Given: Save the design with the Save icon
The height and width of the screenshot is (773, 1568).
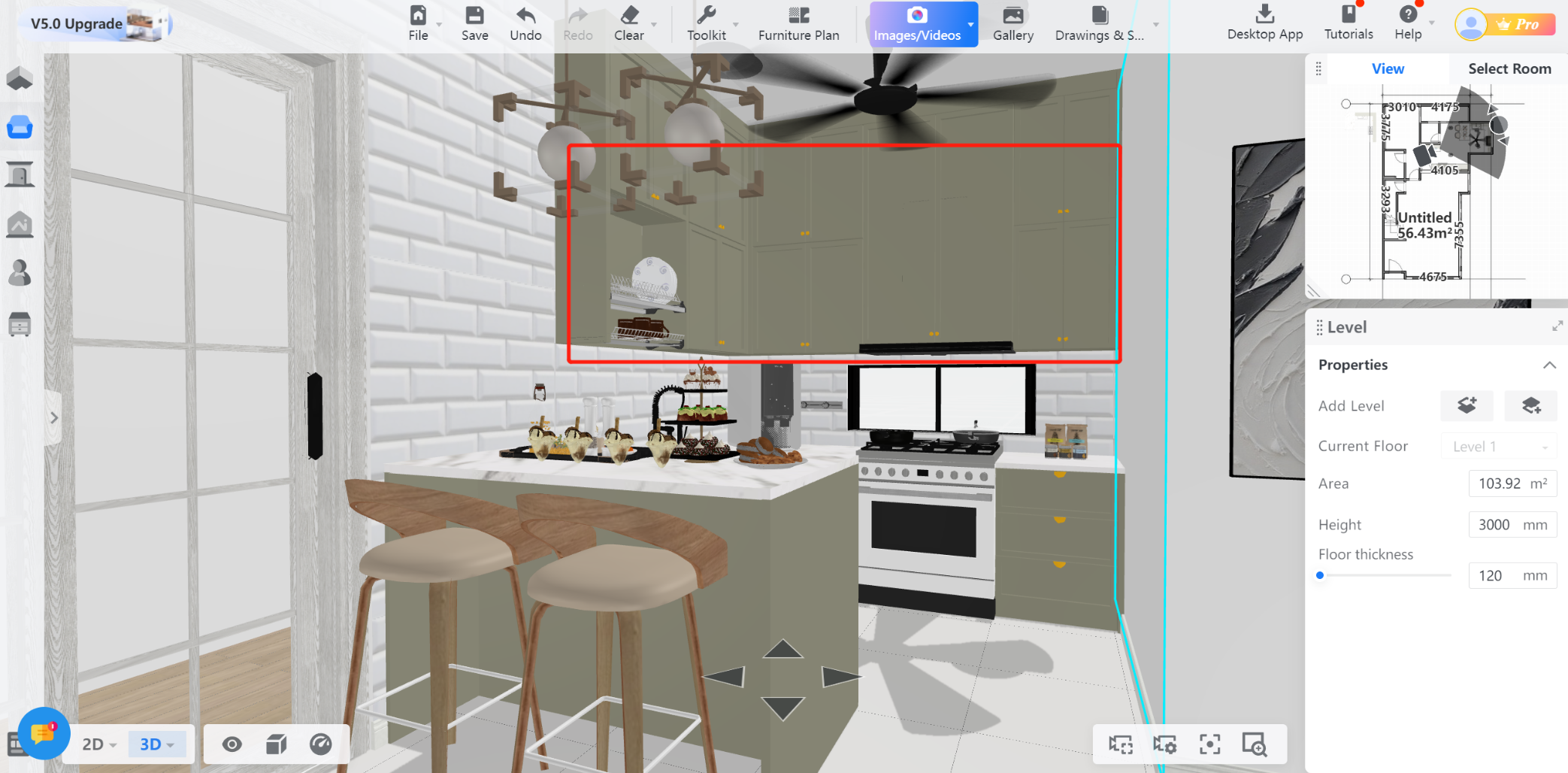Looking at the screenshot, I should pos(474,16).
